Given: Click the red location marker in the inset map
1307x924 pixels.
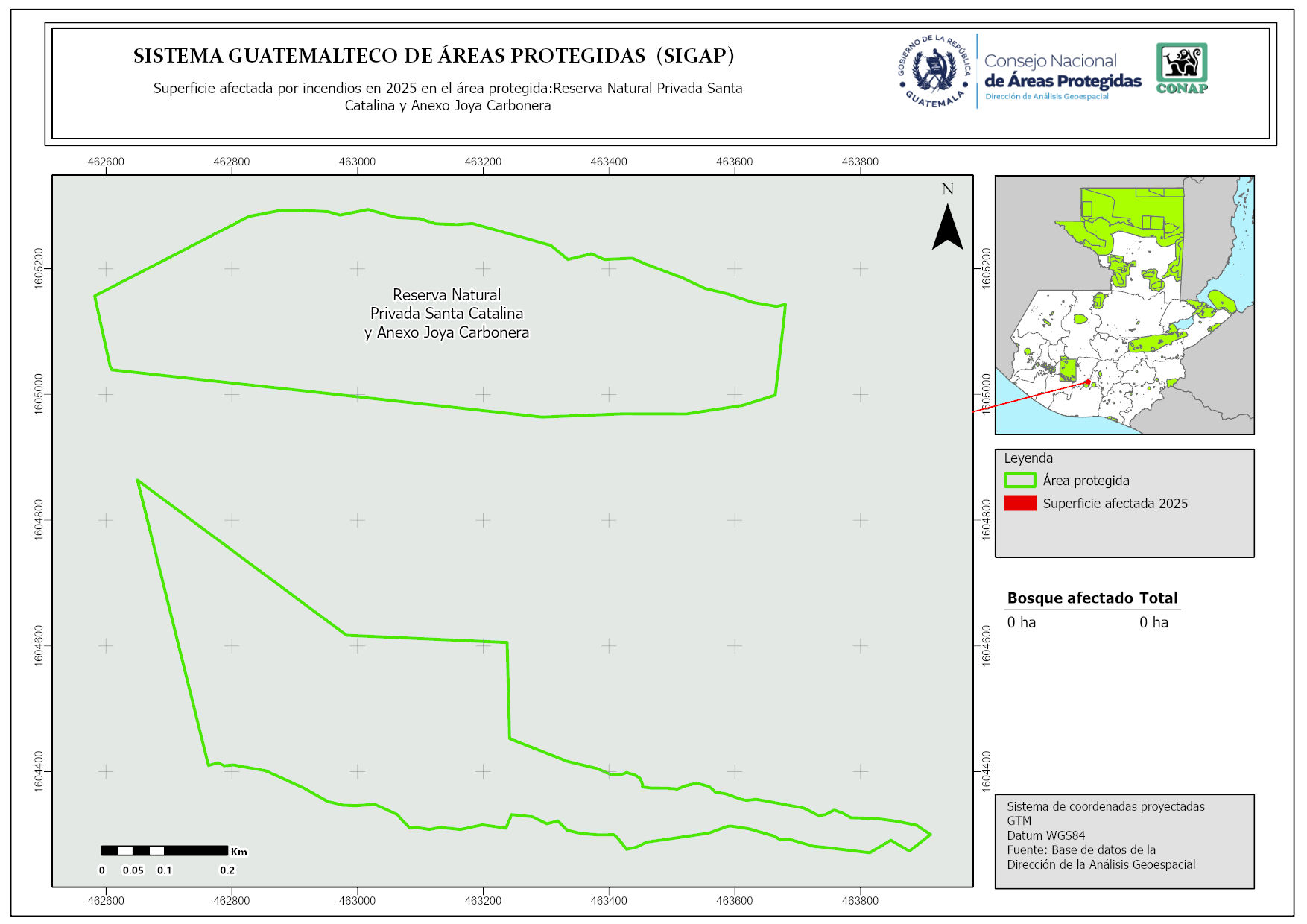Looking at the screenshot, I should click(1088, 382).
